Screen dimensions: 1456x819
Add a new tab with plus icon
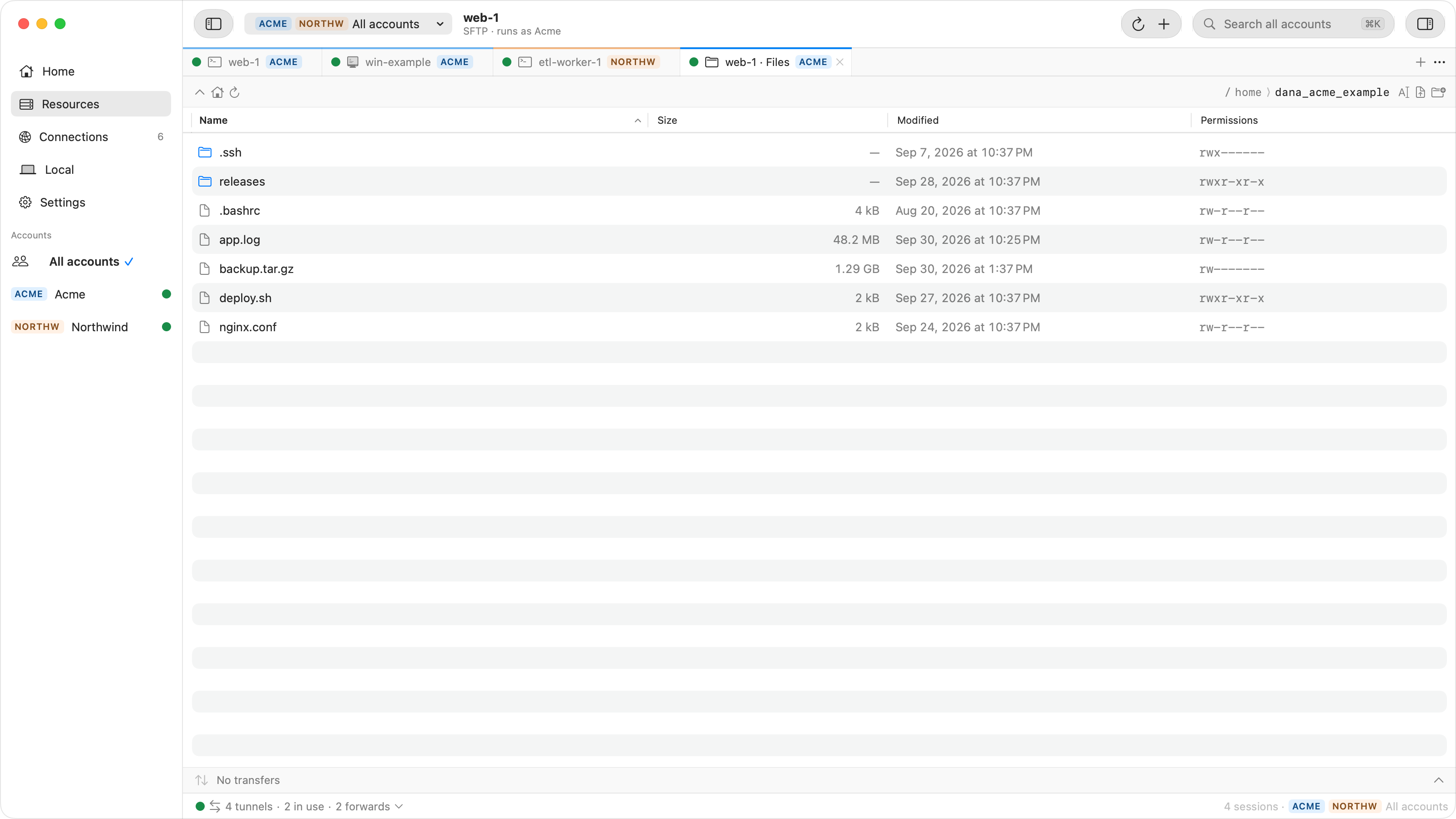(x=1421, y=62)
